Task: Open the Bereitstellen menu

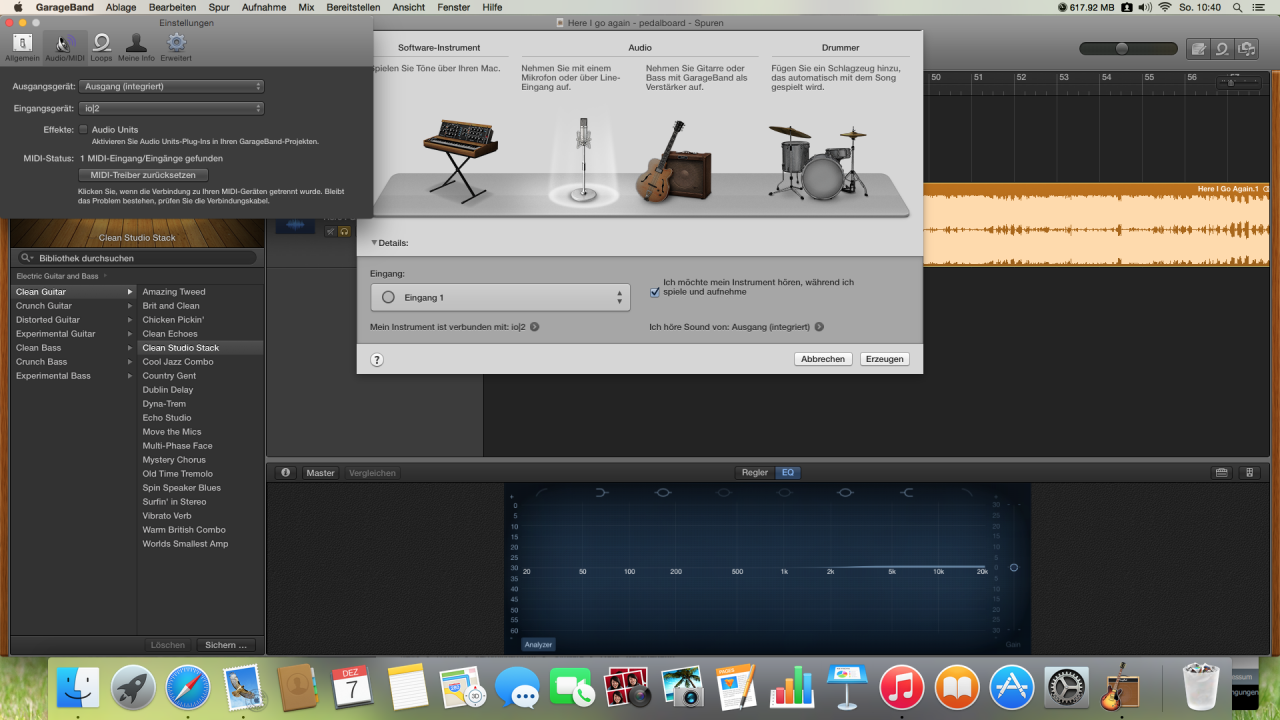Action: 354,7
